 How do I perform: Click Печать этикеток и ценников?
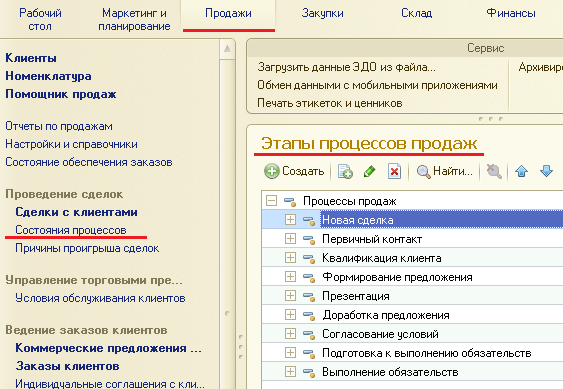point(330,103)
